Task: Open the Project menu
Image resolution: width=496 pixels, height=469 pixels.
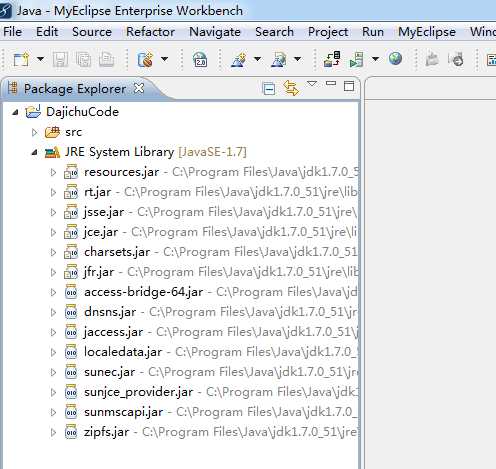Action: 328,32
